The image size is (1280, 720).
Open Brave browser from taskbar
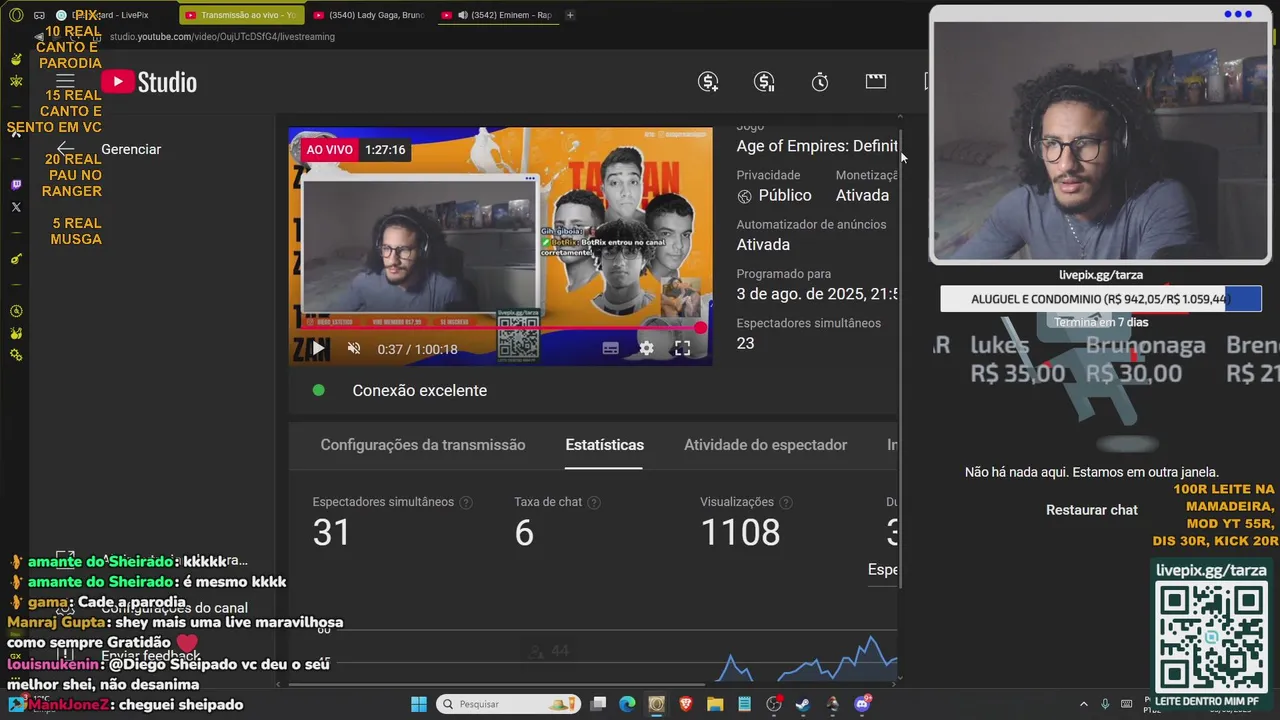[x=685, y=704]
